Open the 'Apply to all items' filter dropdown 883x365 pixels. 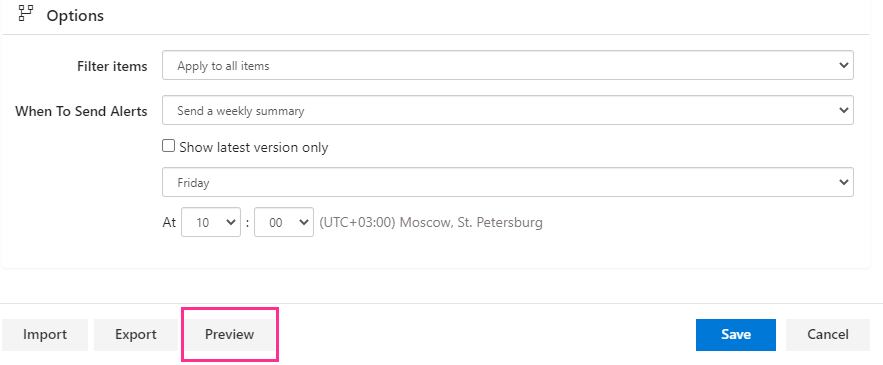tap(507, 65)
